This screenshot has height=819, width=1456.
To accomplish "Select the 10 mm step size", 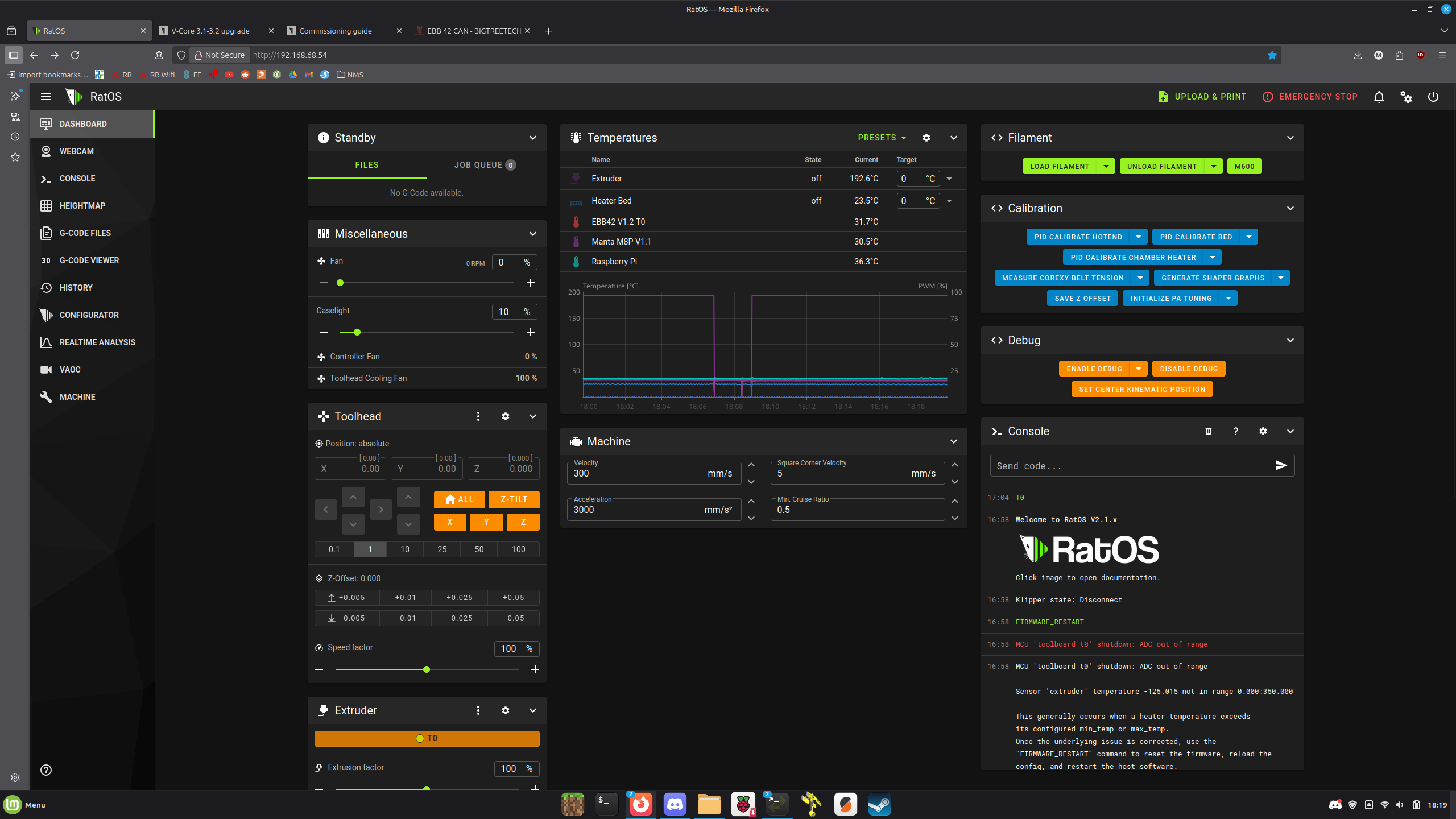I will (x=404, y=549).
